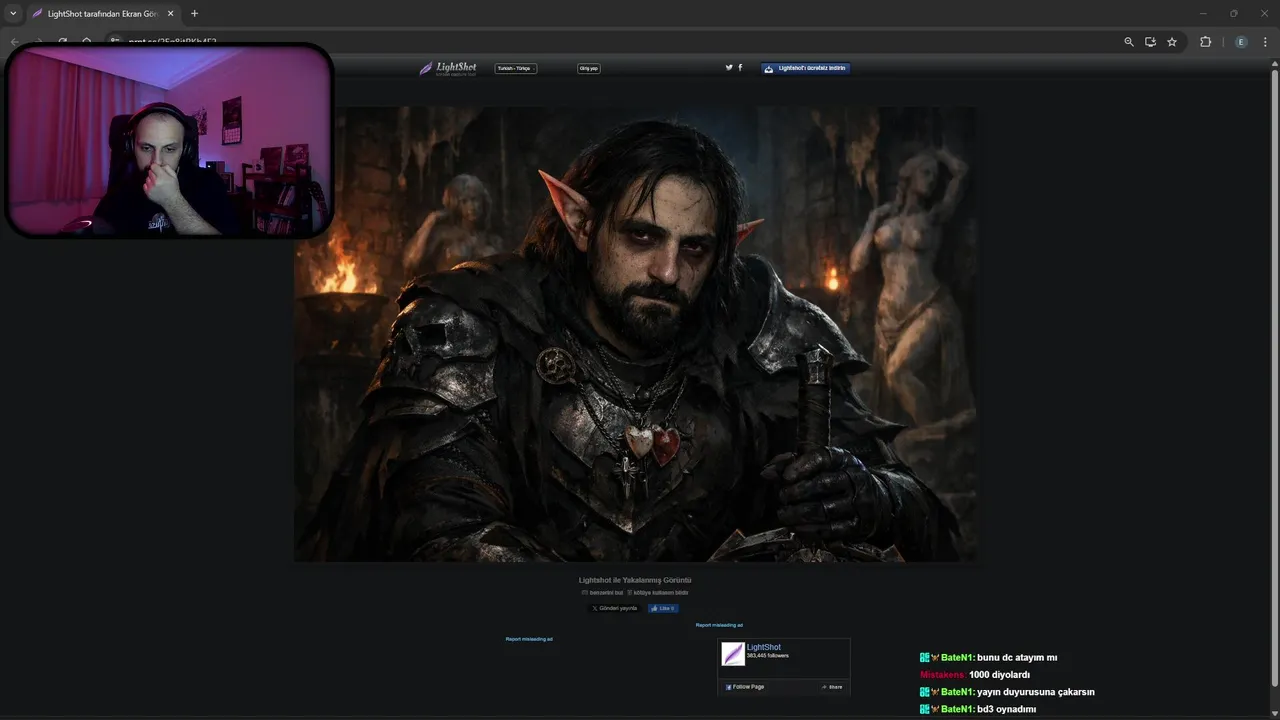The width and height of the screenshot is (1280, 720).
Task: Open the Chrome three-dot menu
Action: pos(1266,42)
